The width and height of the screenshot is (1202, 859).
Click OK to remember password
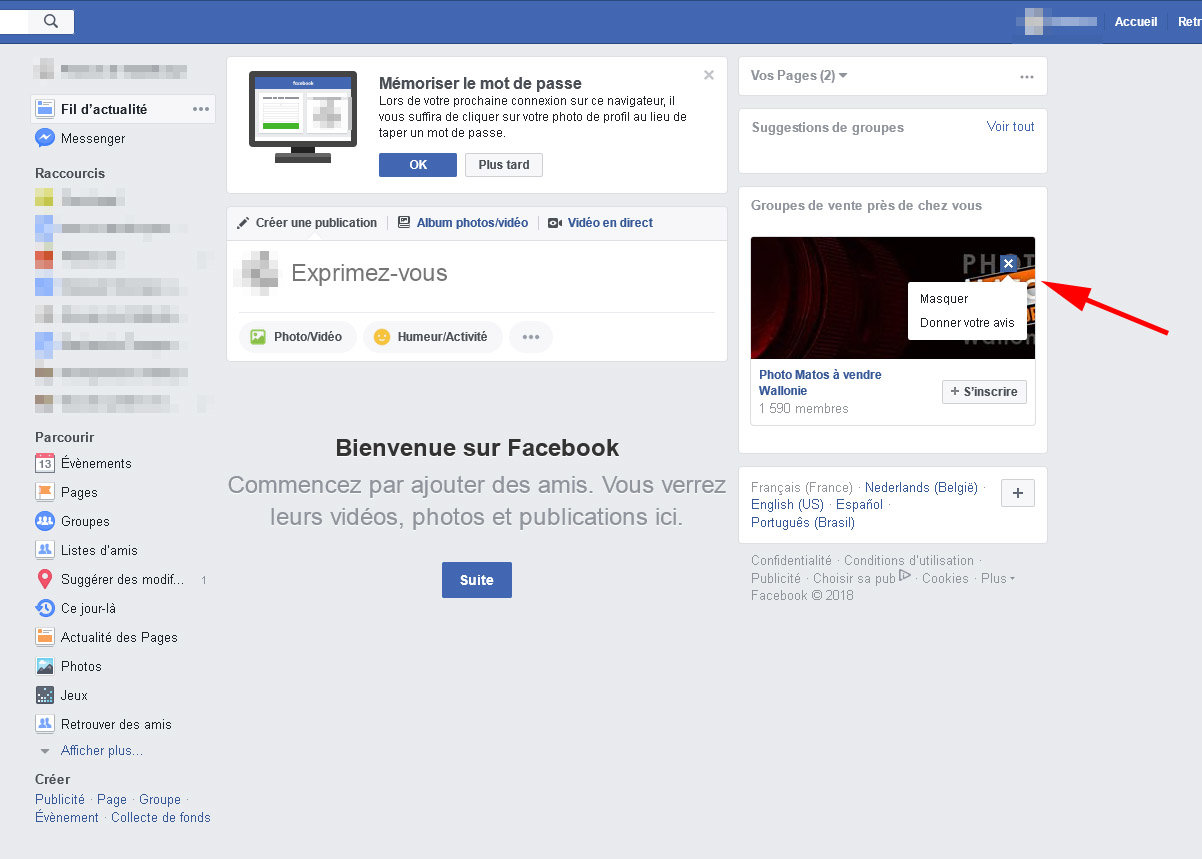[418, 165]
